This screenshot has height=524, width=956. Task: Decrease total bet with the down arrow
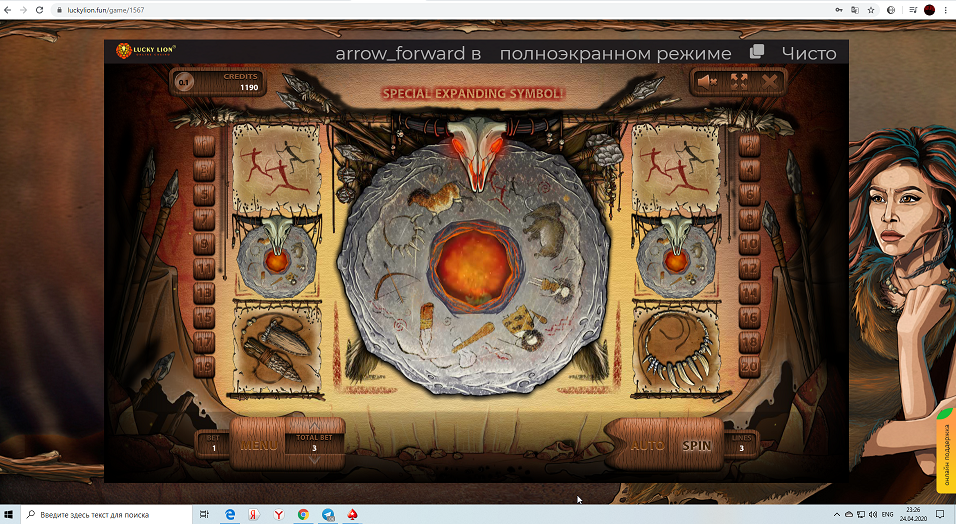[314, 461]
